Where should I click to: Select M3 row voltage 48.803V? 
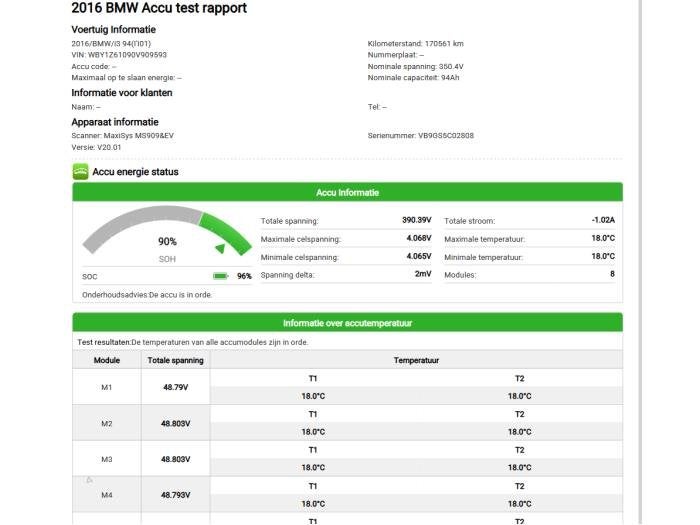tap(175, 459)
